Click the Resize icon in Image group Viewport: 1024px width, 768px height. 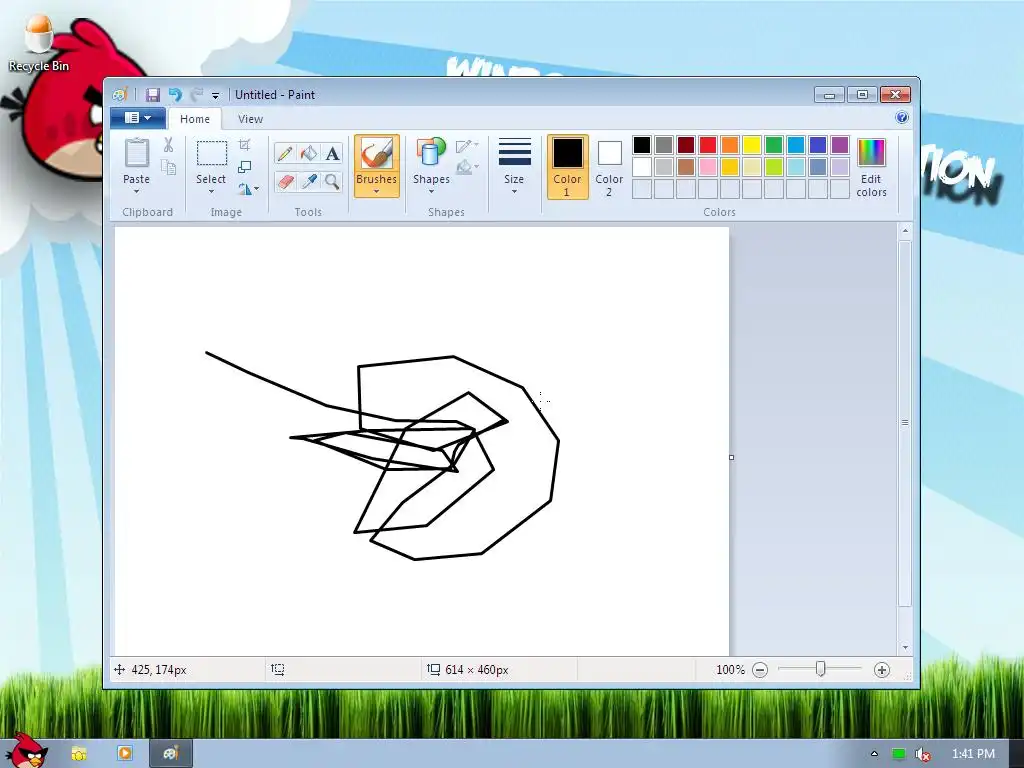244,167
